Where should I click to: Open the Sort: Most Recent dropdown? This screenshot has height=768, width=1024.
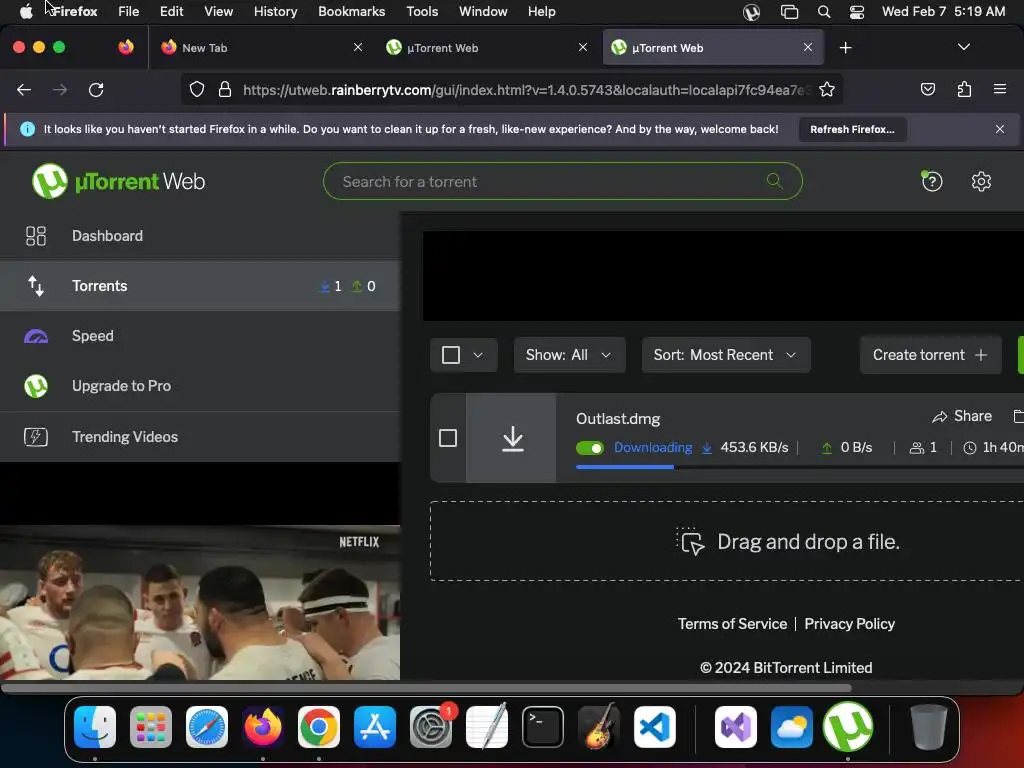click(726, 355)
